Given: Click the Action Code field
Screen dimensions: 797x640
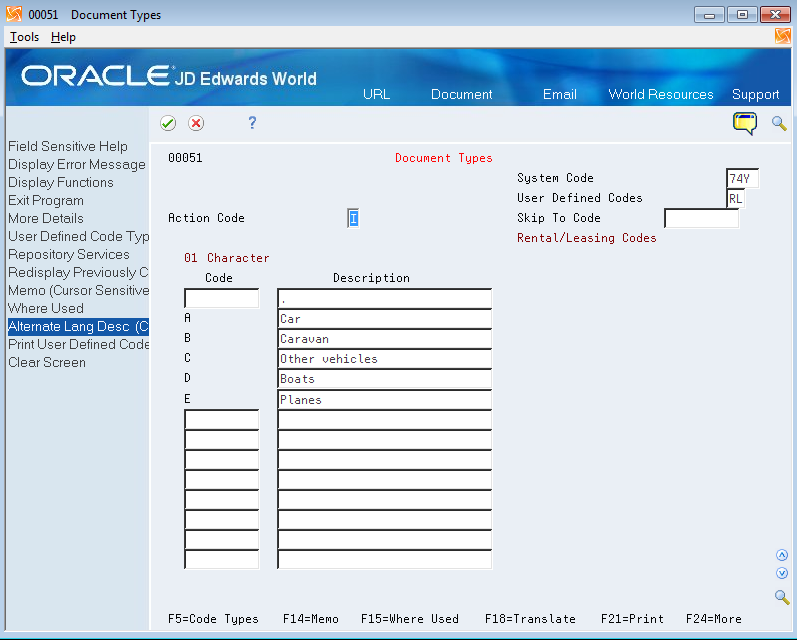Looking at the screenshot, I should 353,219.
